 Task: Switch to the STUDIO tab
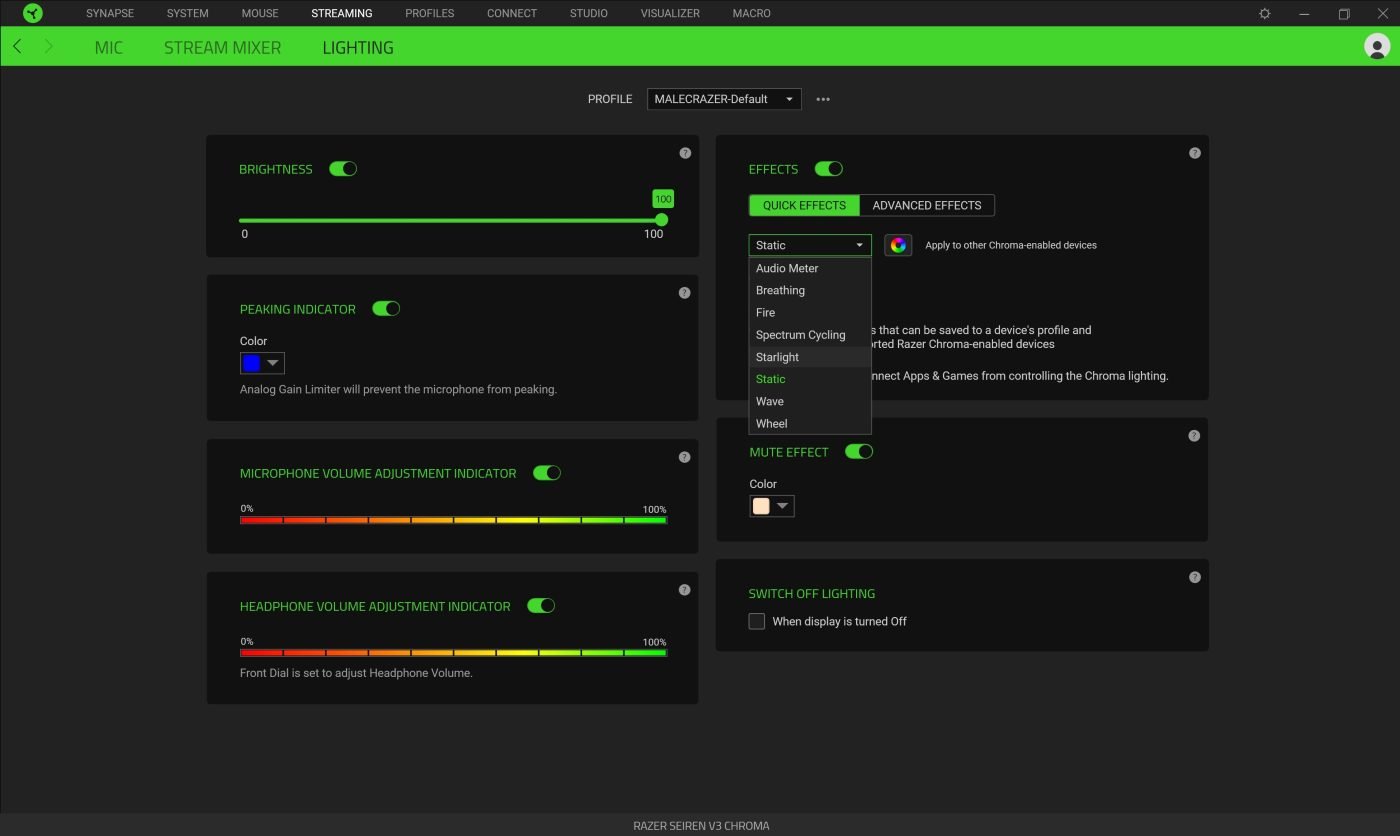click(x=589, y=13)
